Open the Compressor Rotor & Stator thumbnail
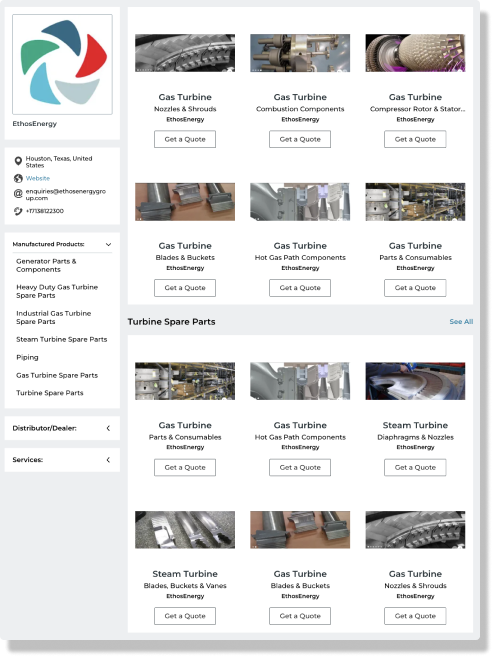This screenshot has height=656, width=492. 415,53
